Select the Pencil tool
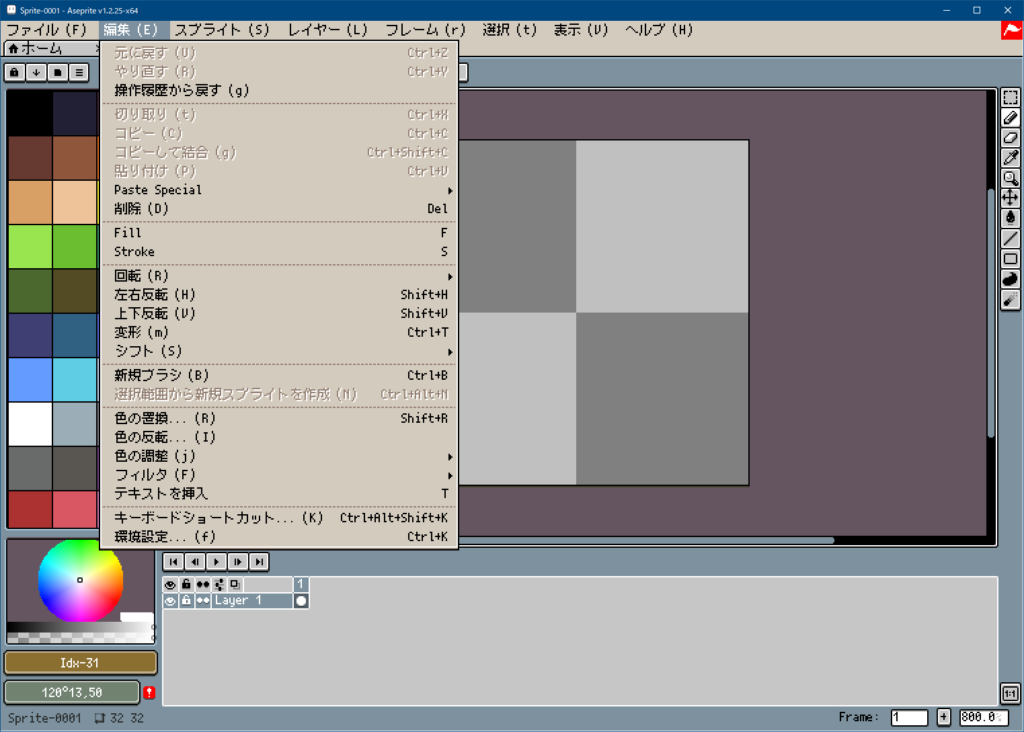The width and height of the screenshot is (1024, 732). [x=1010, y=118]
